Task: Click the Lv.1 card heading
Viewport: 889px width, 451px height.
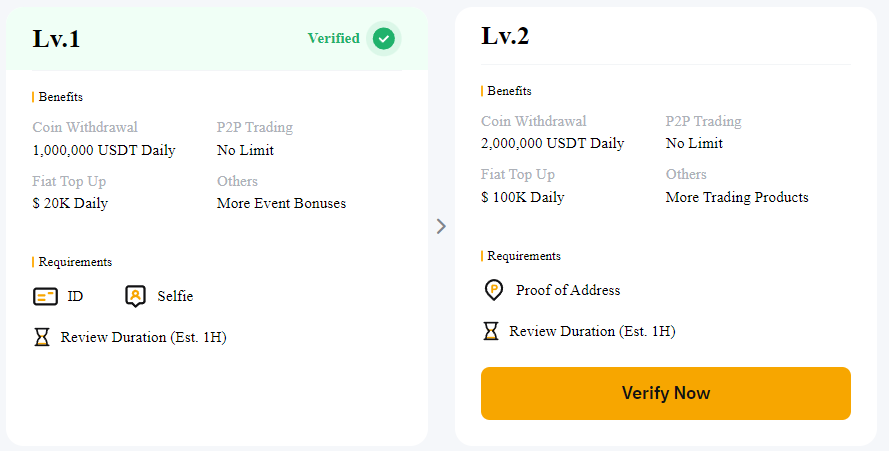Action: [x=56, y=39]
